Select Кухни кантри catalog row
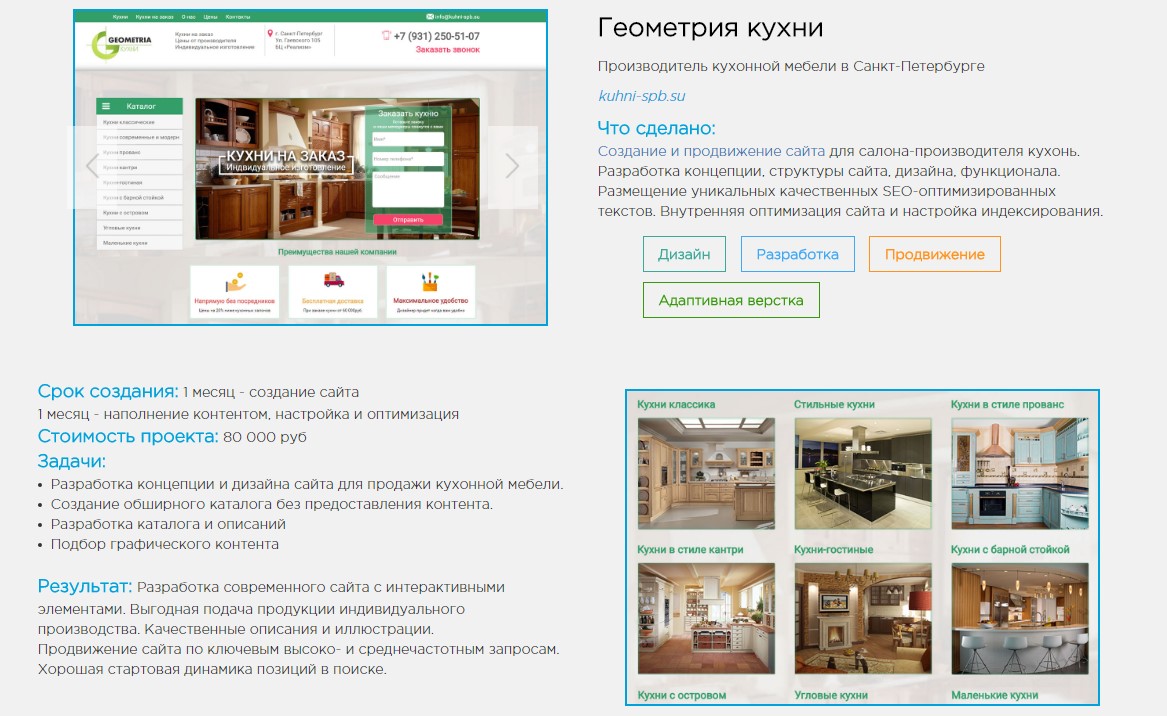The width and height of the screenshot is (1167, 716). click(x=139, y=167)
